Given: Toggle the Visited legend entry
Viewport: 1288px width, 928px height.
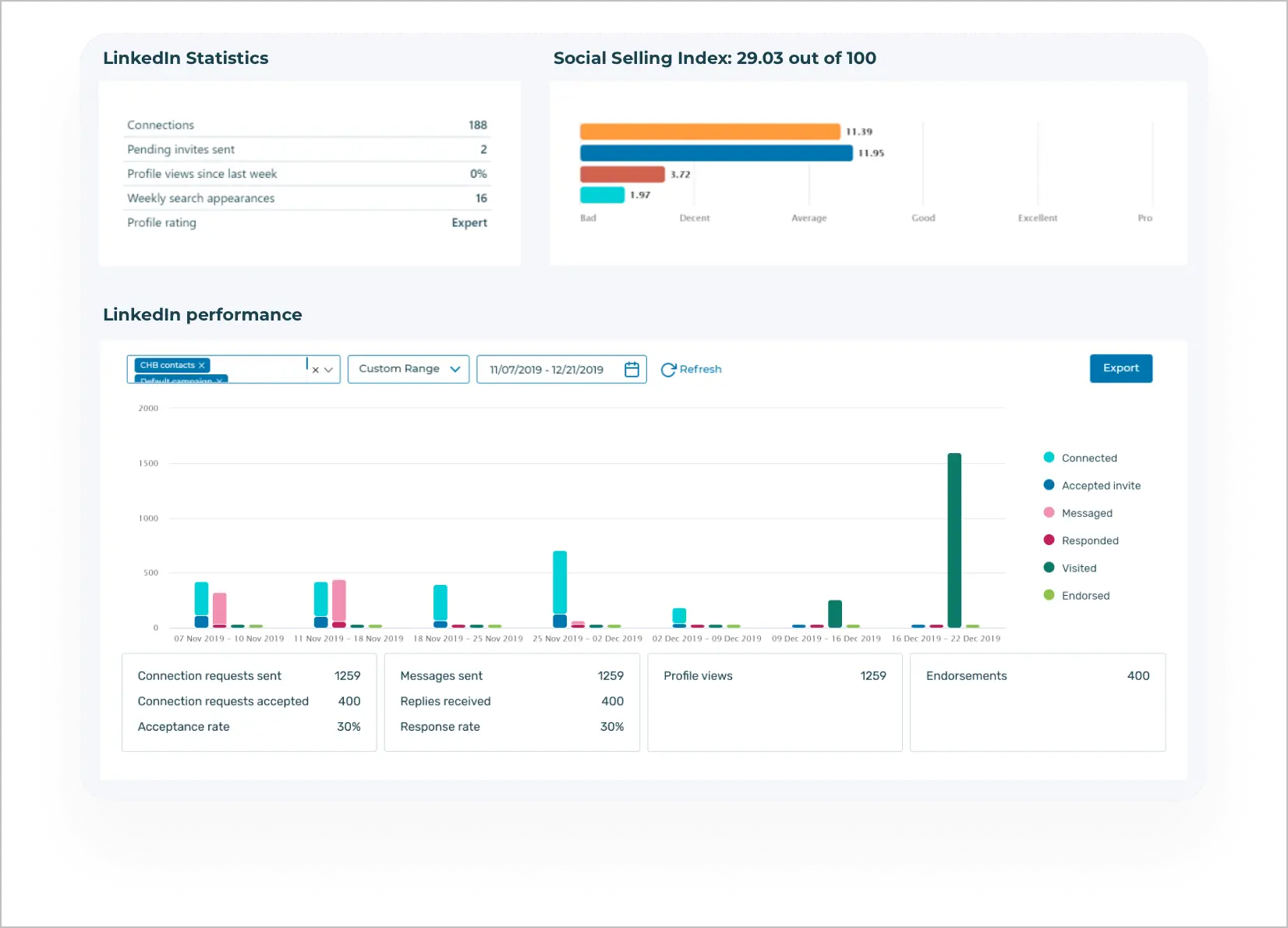Looking at the screenshot, I should click(1070, 568).
